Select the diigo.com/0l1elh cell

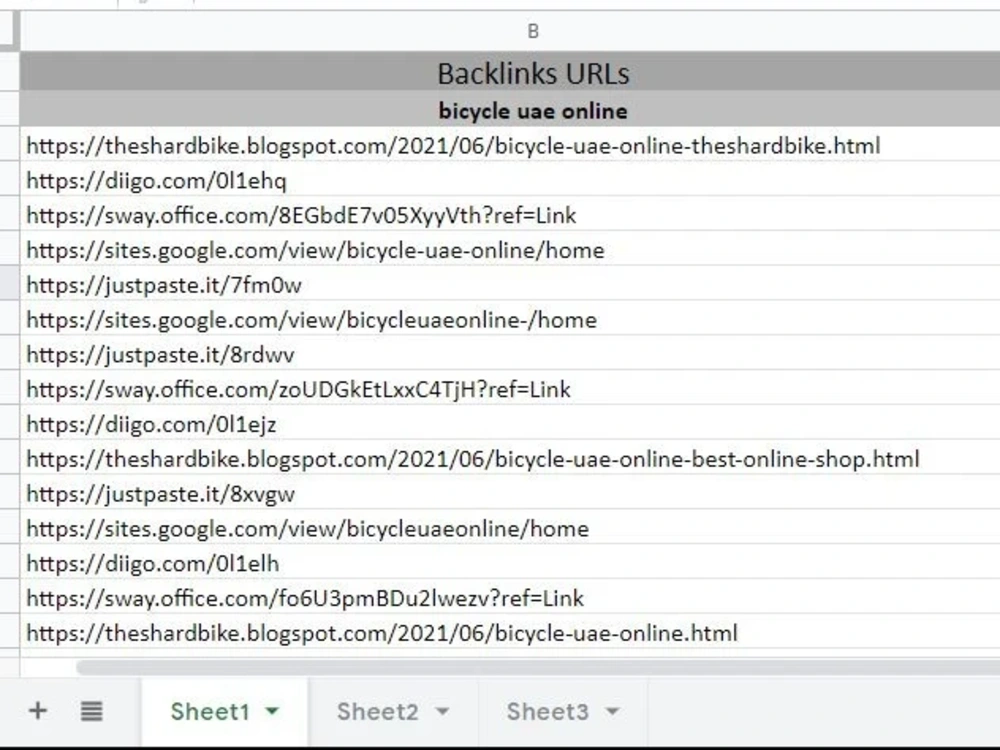tap(510, 563)
